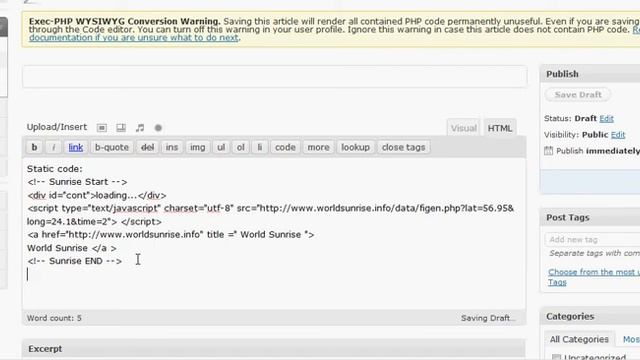Viewport: 640px width, 360px height.
Task: Click 'World Sunrise </a >' code line
Action: click(72, 248)
